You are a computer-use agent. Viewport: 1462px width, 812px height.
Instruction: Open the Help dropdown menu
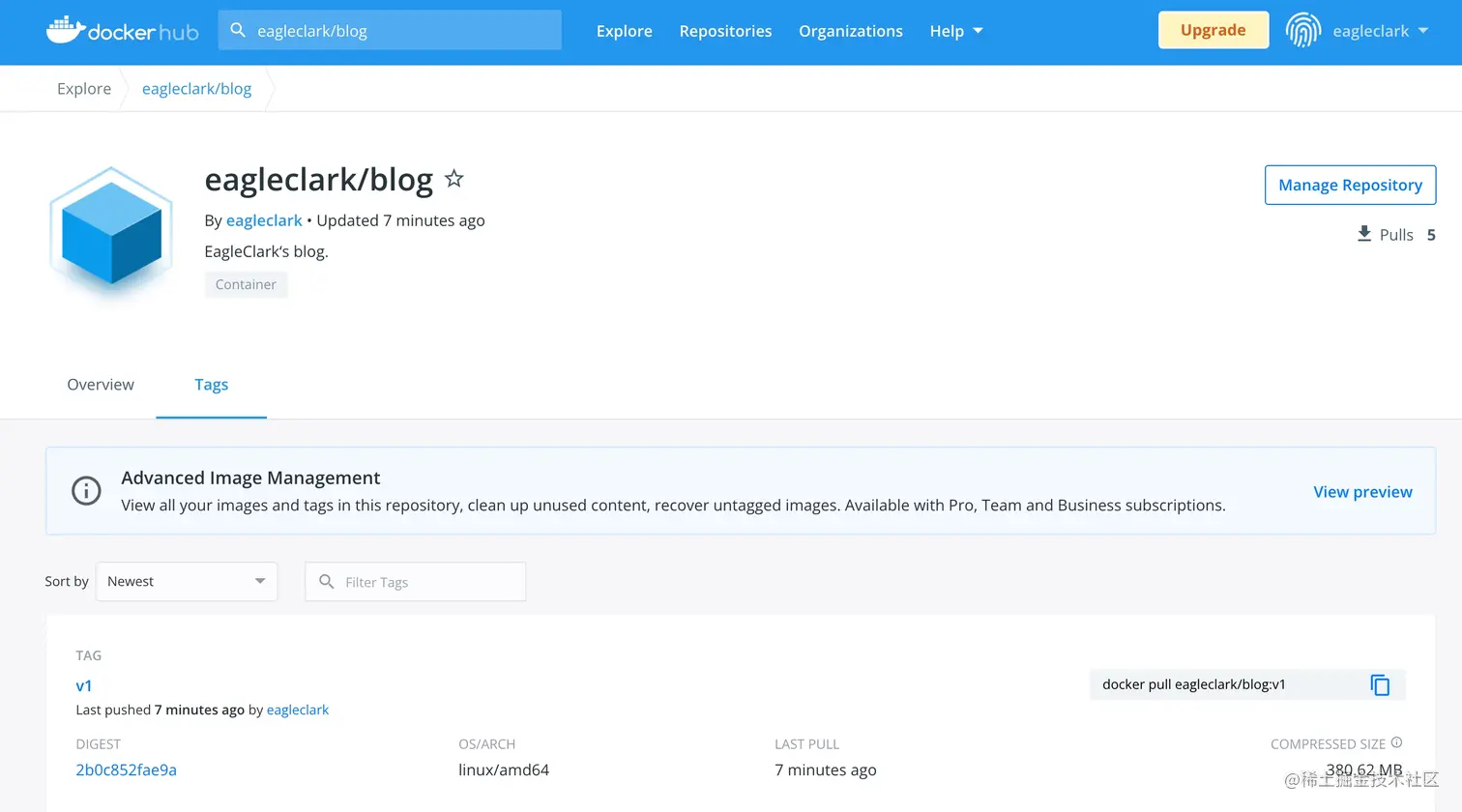point(955,30)
